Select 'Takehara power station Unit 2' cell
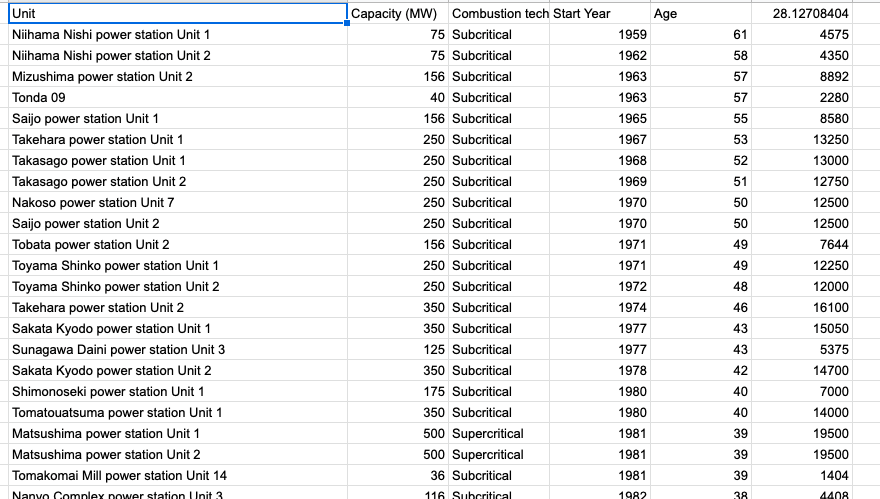The width and height of the screenshot is (880, 499). pyautogui.click(x=178, y=308)
